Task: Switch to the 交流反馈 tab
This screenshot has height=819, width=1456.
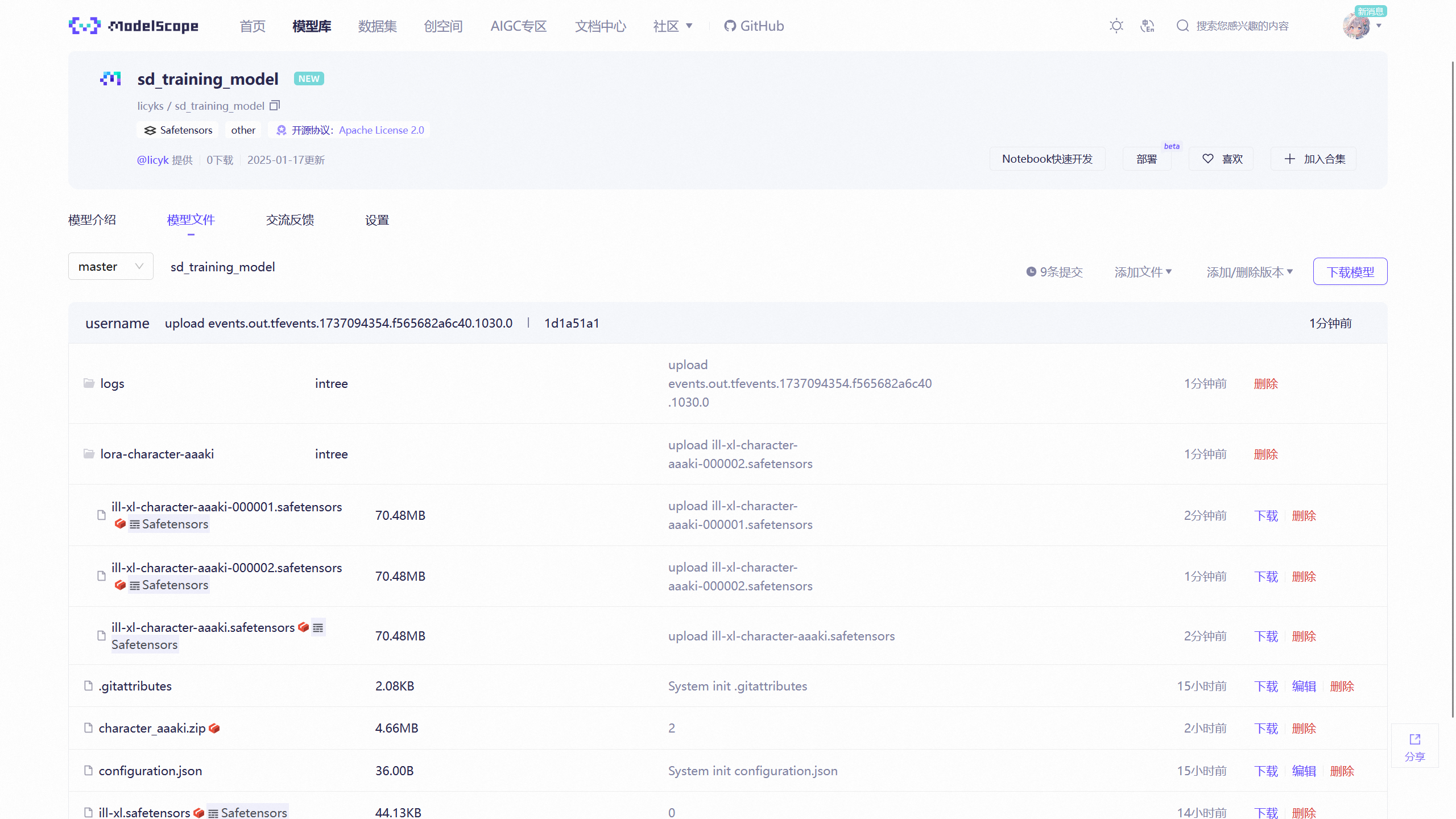Action: [x=289, y=220]
